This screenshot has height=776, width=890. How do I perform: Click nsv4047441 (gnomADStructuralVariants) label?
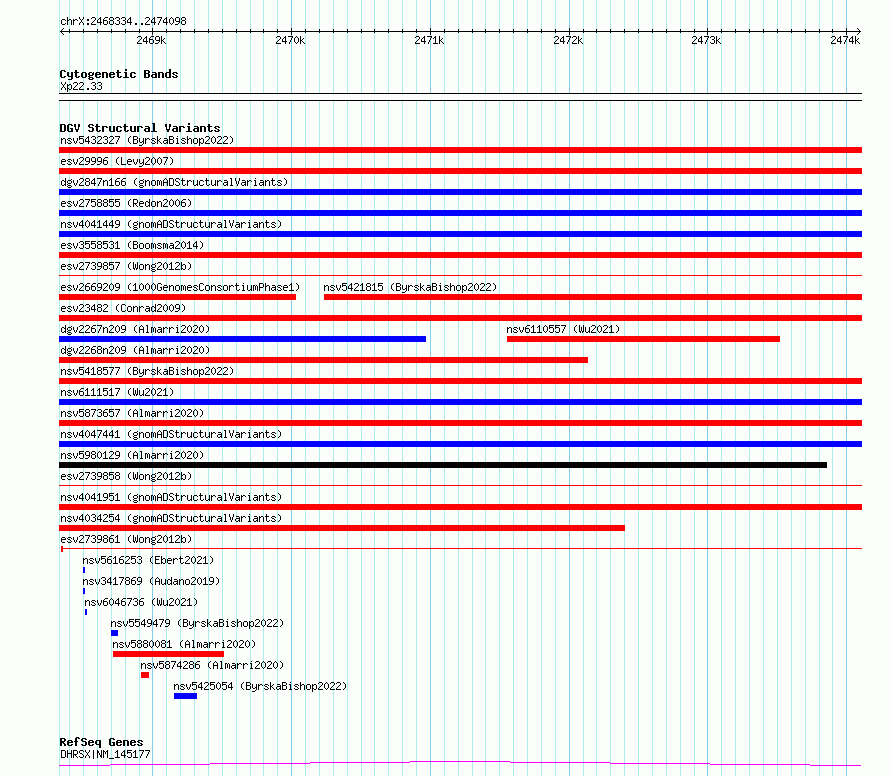point(171,434)
